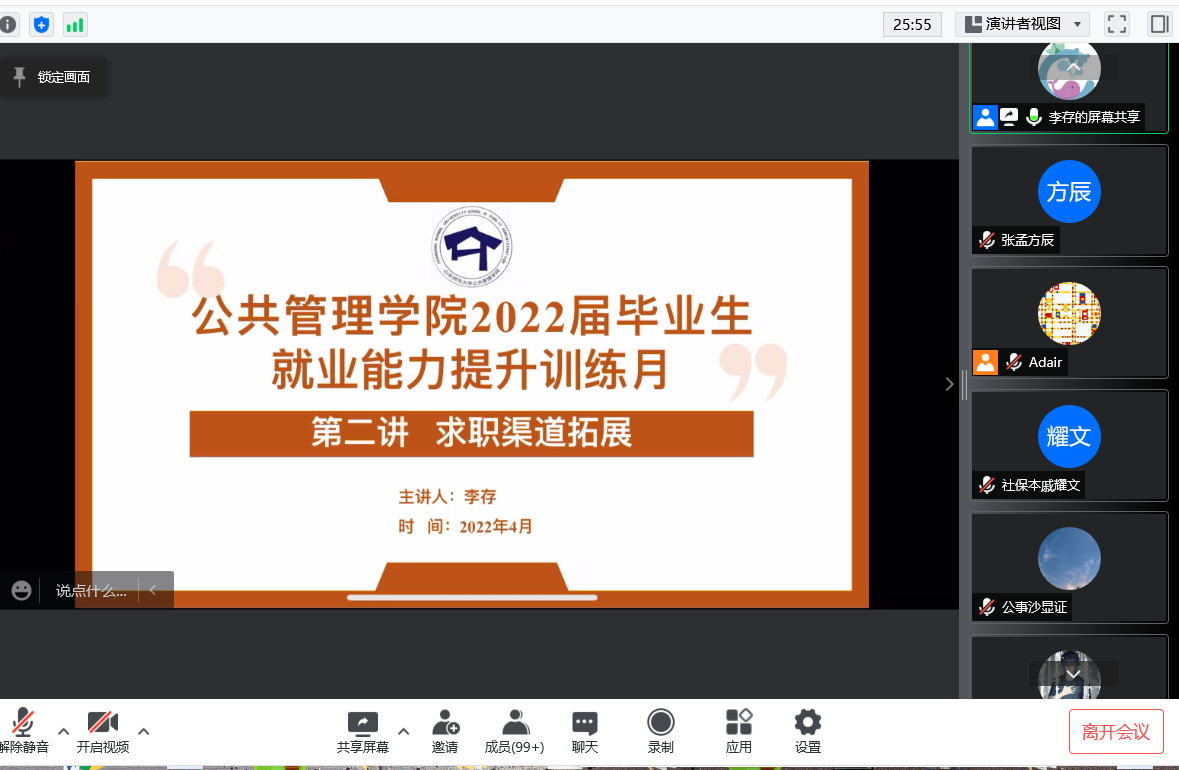Open 设置 settings
Screen dimensions: 1179x770
point(807,731)
